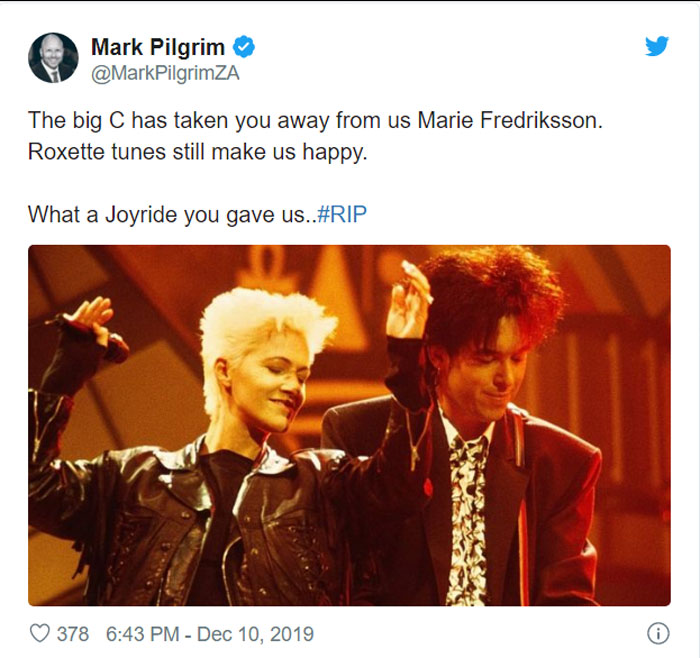
Task: Like the tweet with the heart icon
Action: point(39,633)
